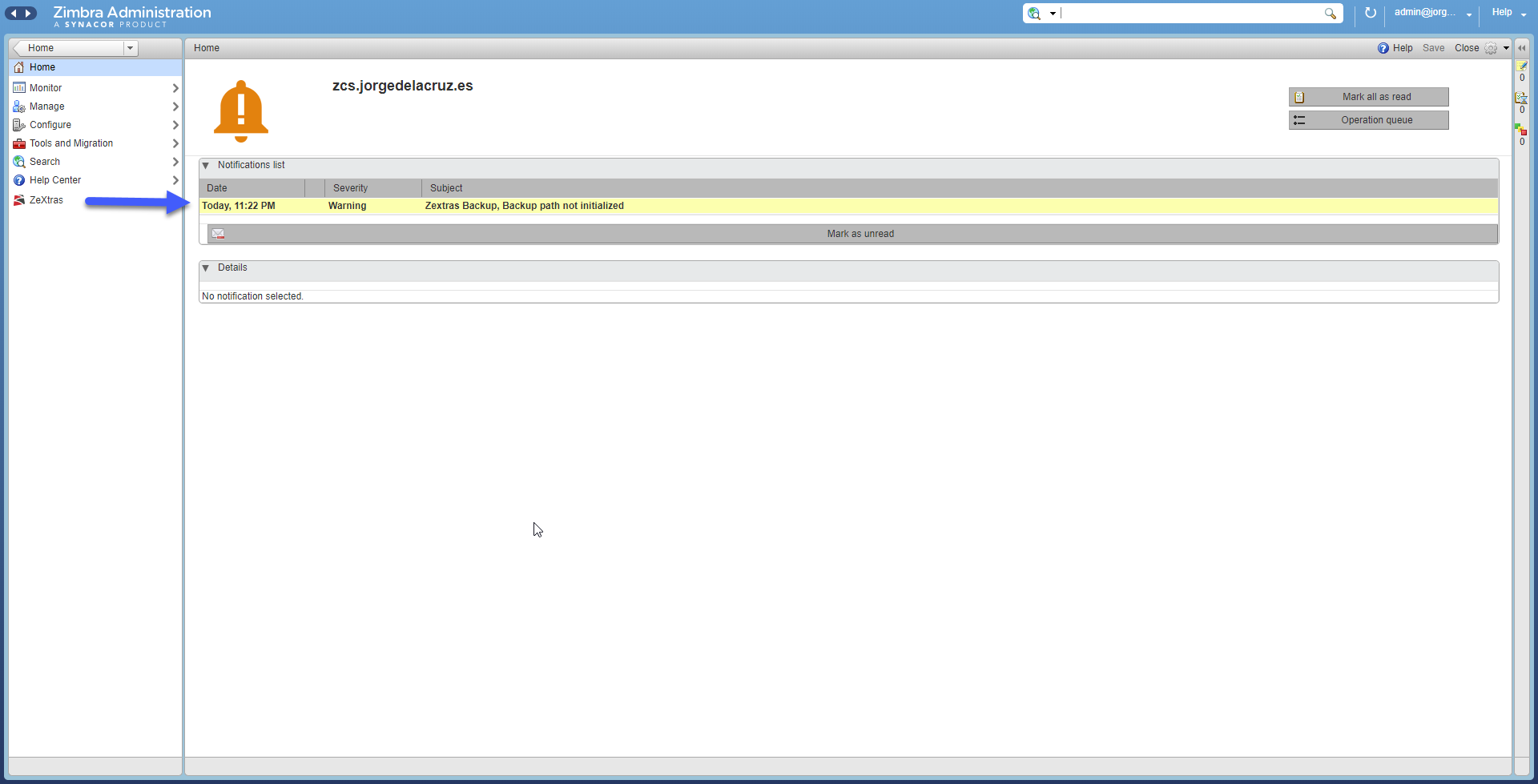Sort notifications by Date column
1538x784 pixels.
[x=252, y=188]
